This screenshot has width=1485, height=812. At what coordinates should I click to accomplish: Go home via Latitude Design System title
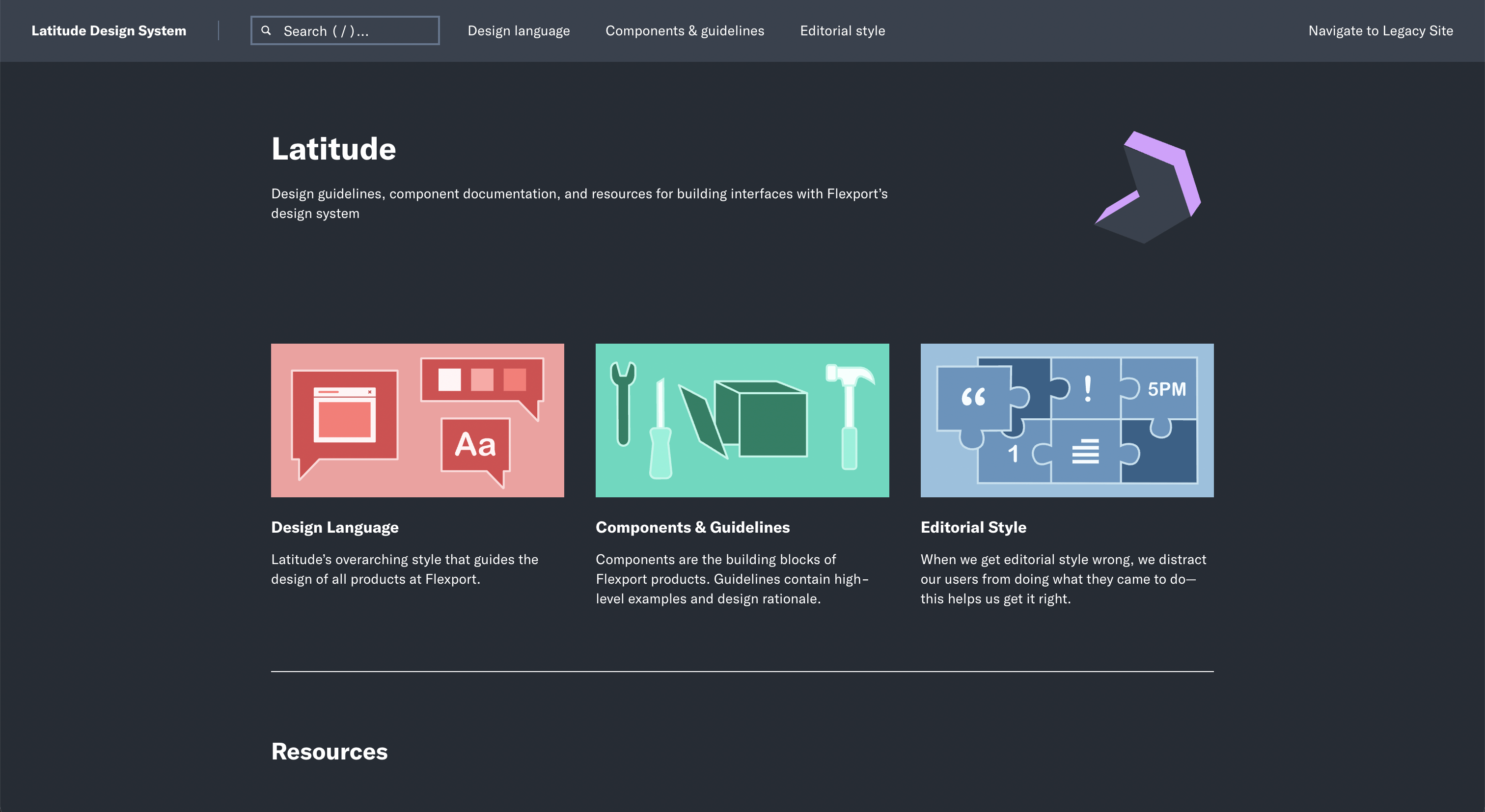pyautogui.click(x=109, y=30)
